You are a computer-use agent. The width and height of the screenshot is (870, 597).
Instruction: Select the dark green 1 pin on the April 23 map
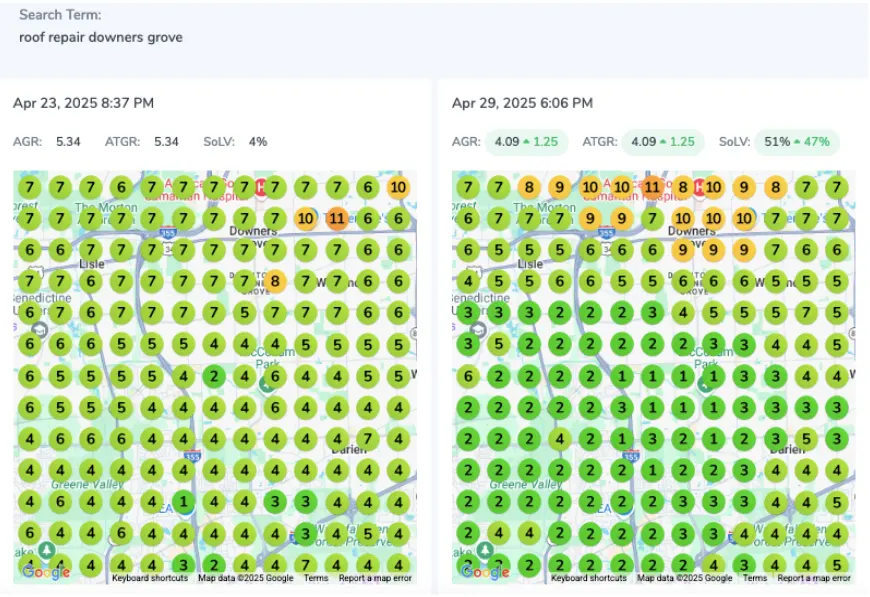click(183, 502)
